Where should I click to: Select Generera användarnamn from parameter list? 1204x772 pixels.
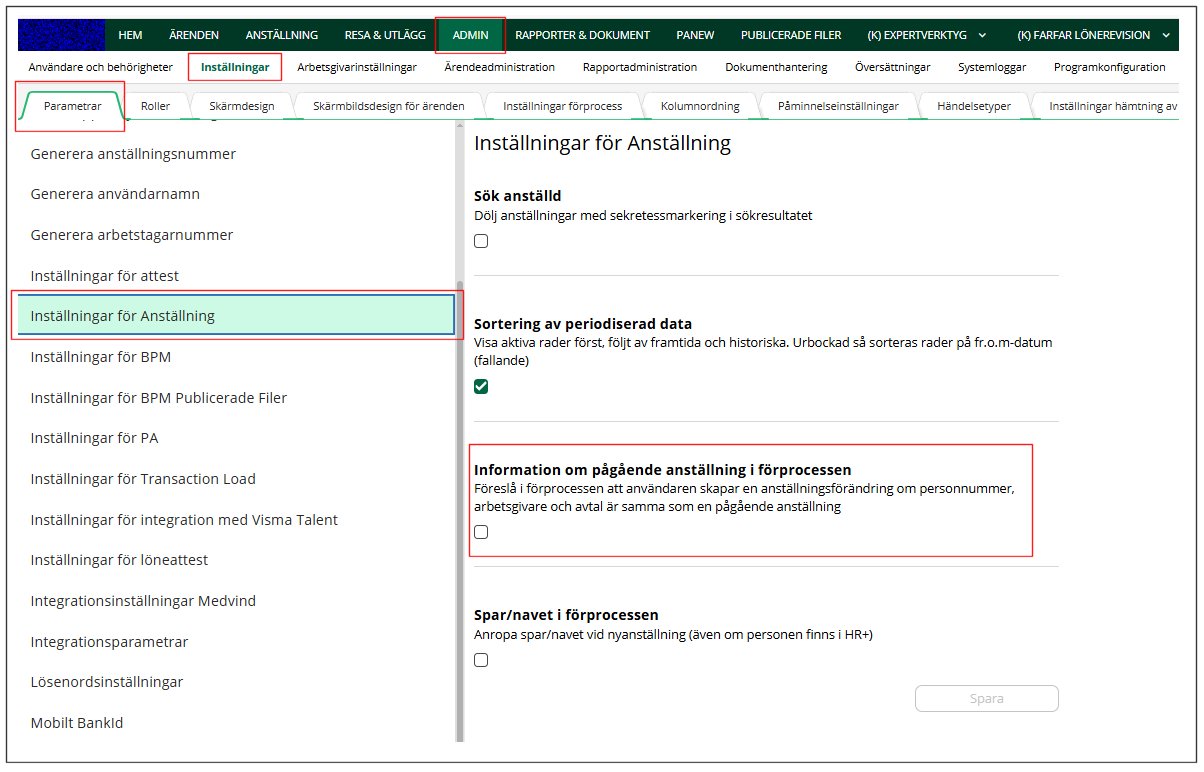tap(115, 194)
